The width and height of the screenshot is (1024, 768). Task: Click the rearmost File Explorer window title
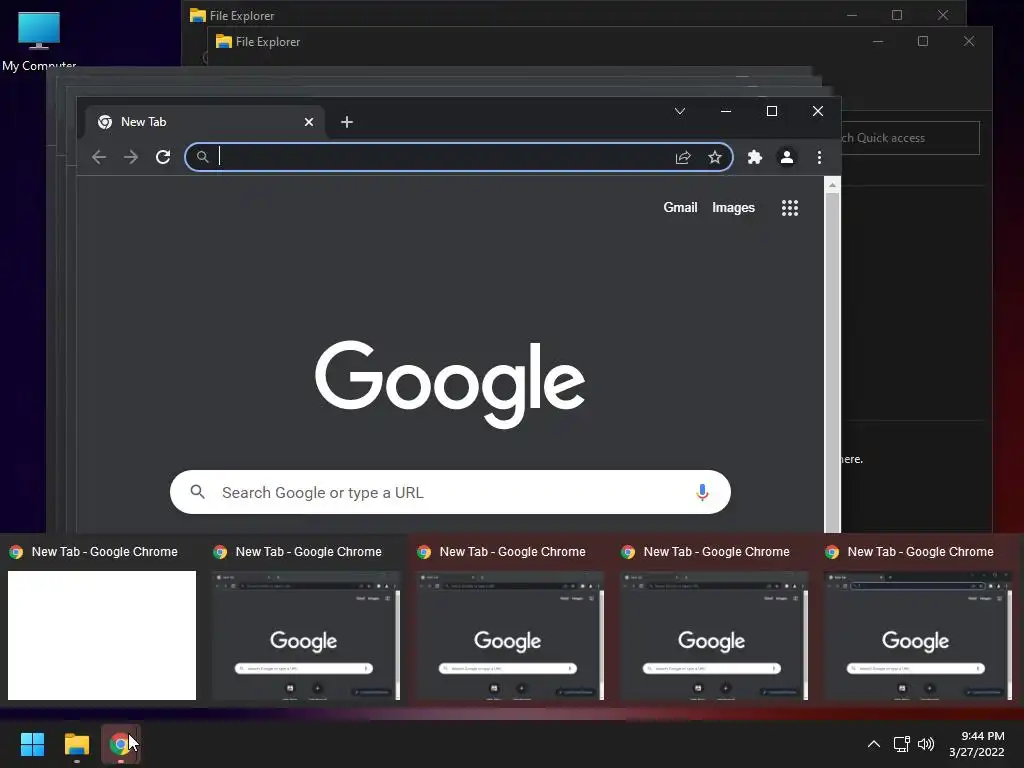coord(242,15)
